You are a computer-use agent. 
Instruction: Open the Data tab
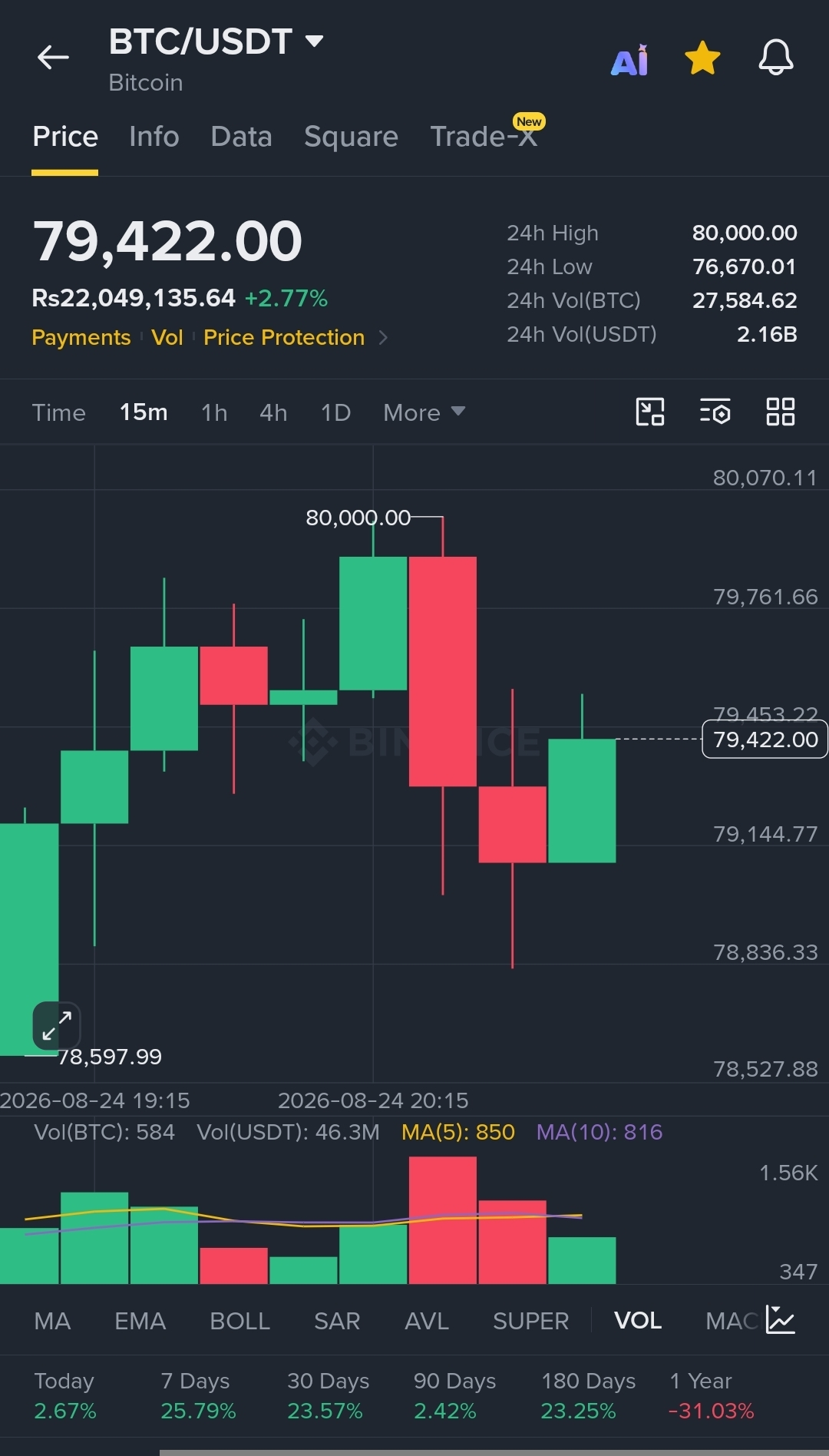241,137
